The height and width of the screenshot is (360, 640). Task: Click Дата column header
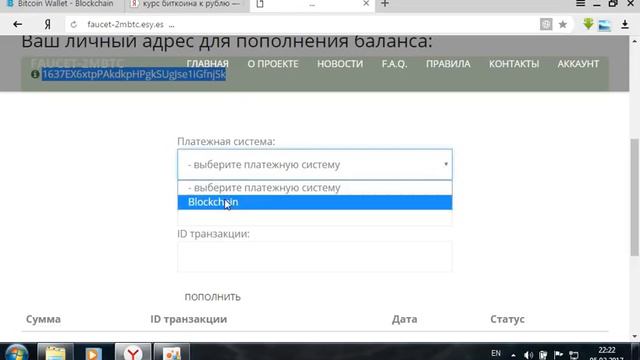pos(404,319)
